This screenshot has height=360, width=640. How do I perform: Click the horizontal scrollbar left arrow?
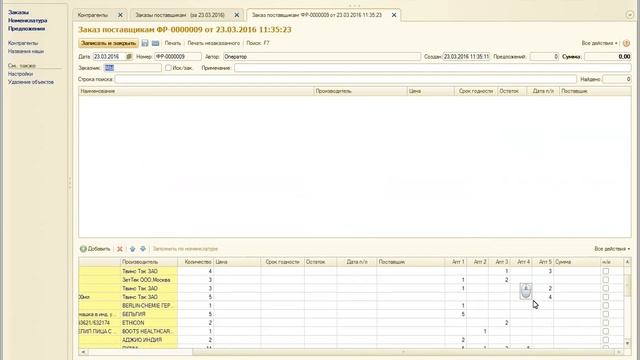[83, 351]
